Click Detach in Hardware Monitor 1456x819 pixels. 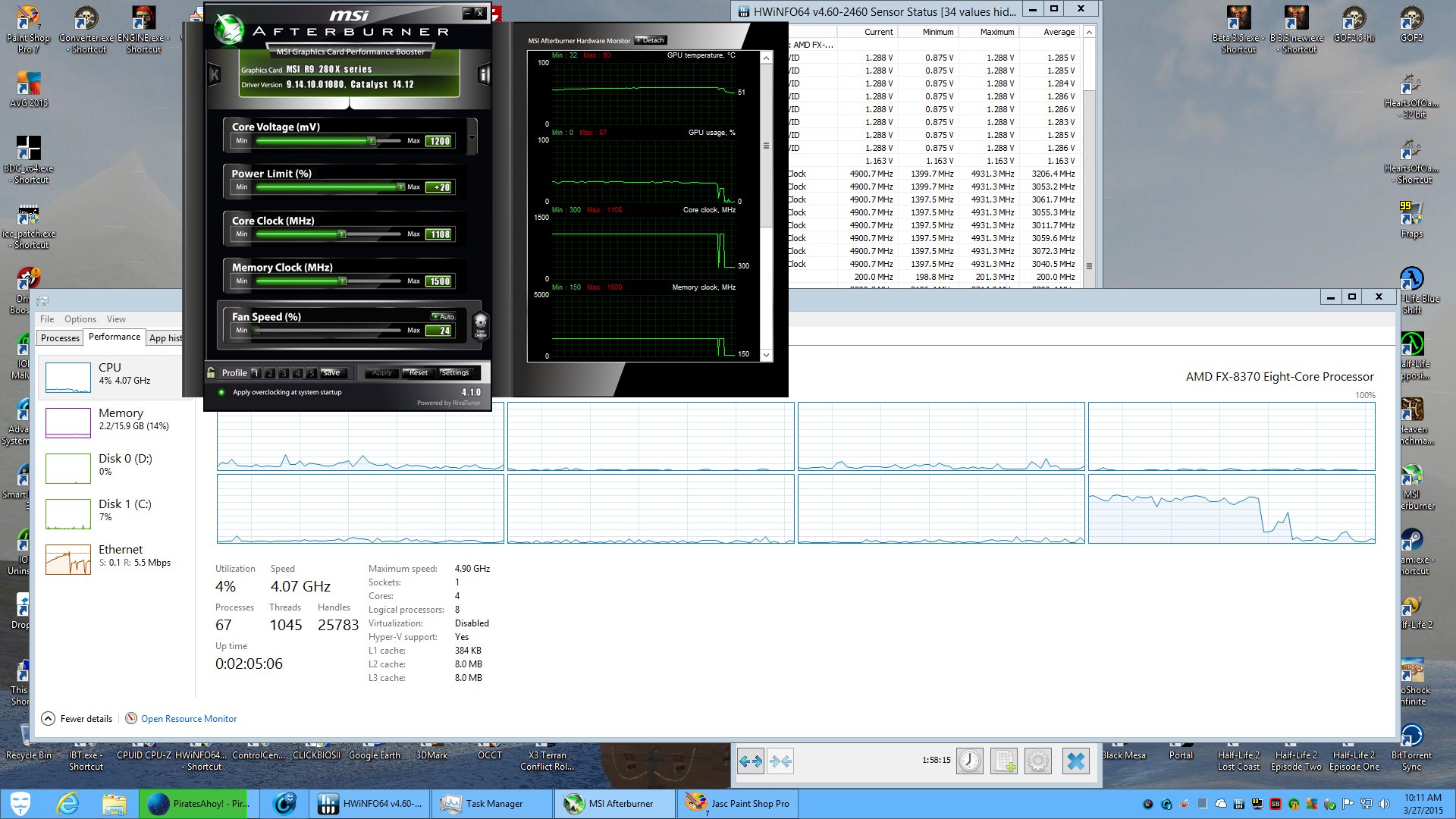pos(650,40)
